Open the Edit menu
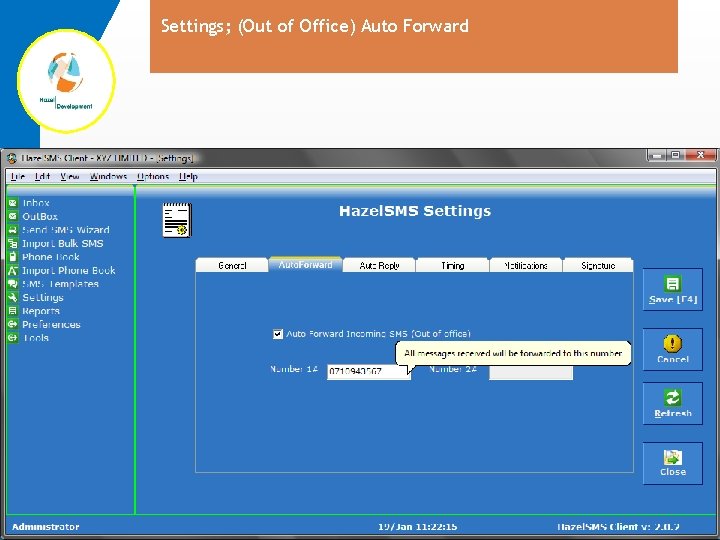The height and width of the screenshot is (540, 720). click(x=42, y=177)
